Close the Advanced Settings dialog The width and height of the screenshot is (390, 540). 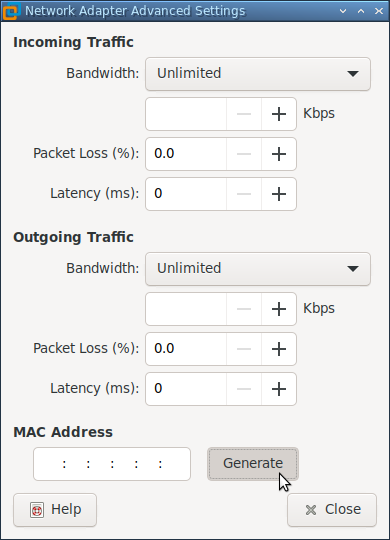(x=332, y=510)
